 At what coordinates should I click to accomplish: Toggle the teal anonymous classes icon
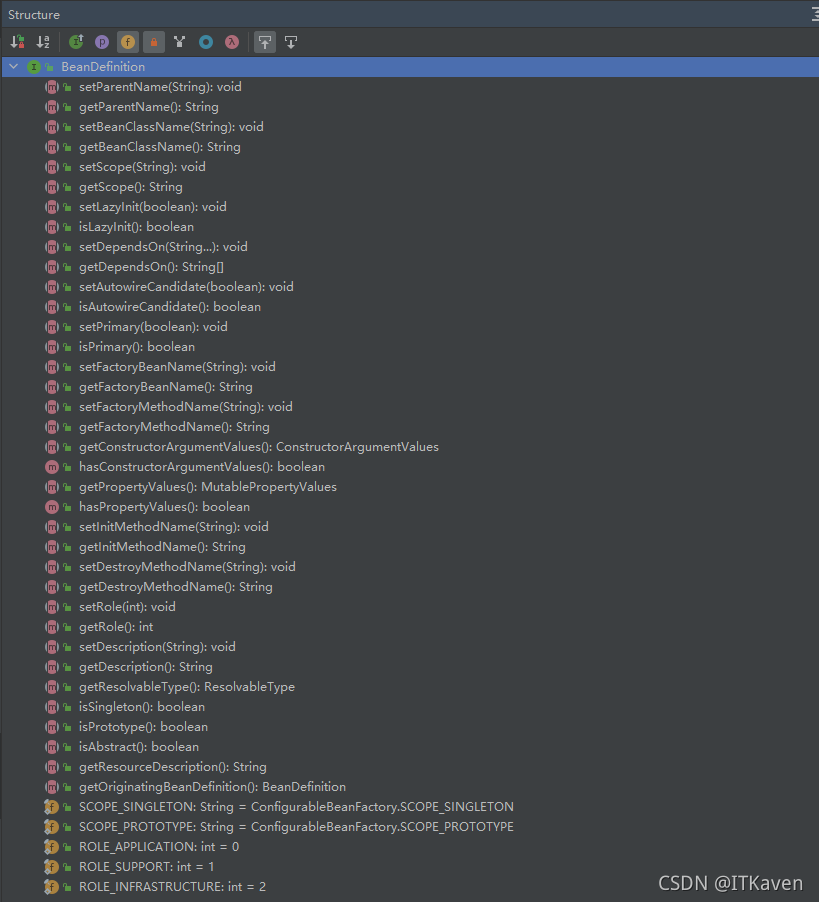(206, 42)
